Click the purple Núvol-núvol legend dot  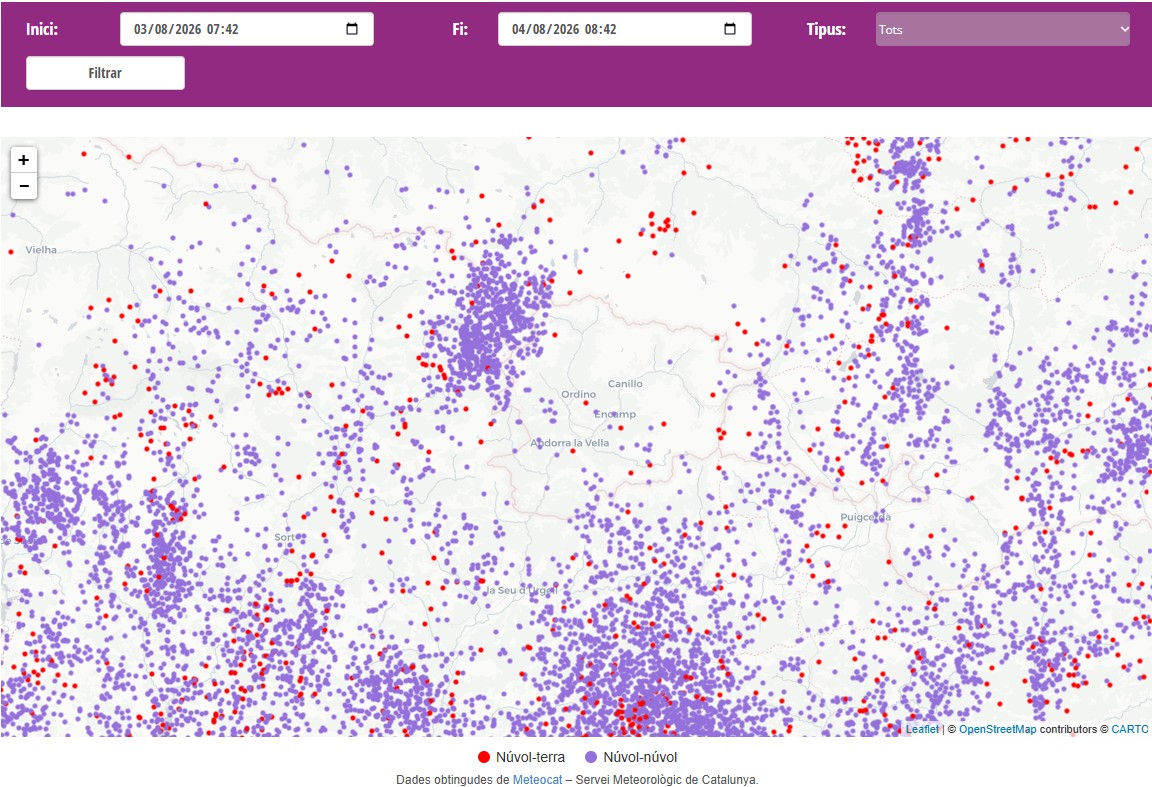[x=591, y=757]
